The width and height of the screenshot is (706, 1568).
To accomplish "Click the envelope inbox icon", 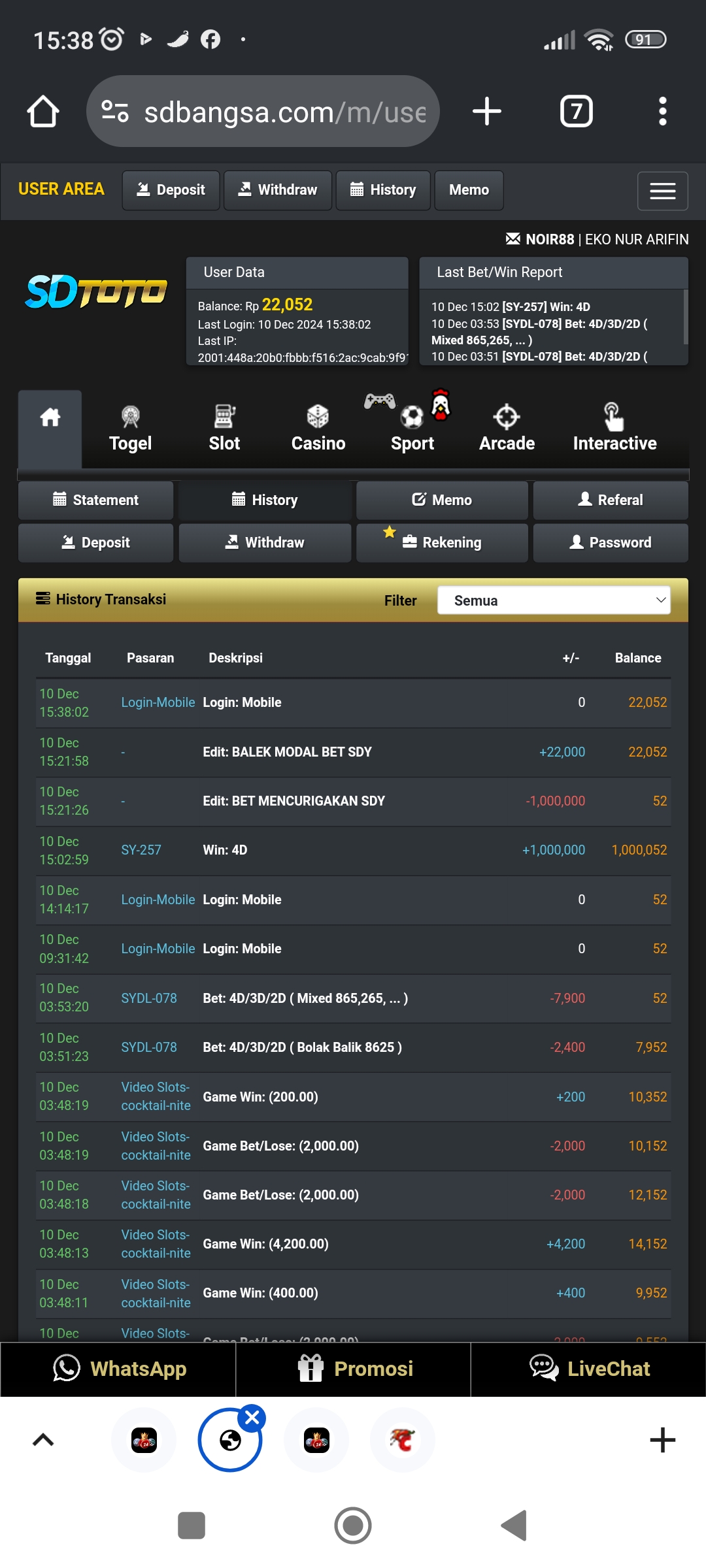I will point(513,239).
